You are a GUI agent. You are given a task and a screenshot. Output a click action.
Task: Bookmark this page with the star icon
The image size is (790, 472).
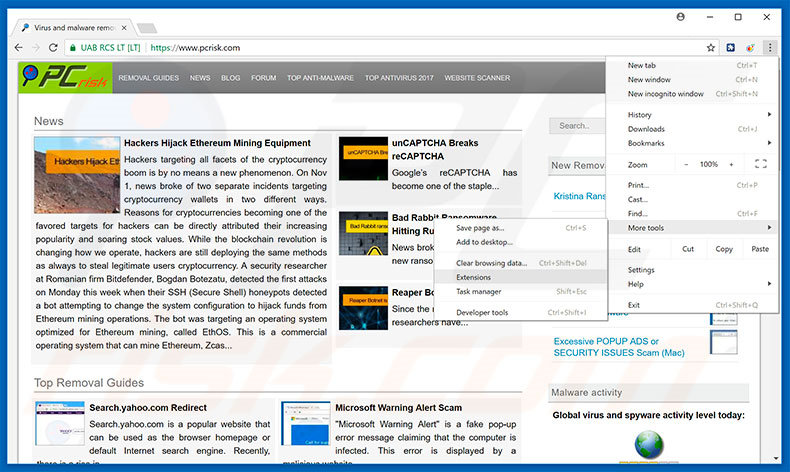point(711,47)
